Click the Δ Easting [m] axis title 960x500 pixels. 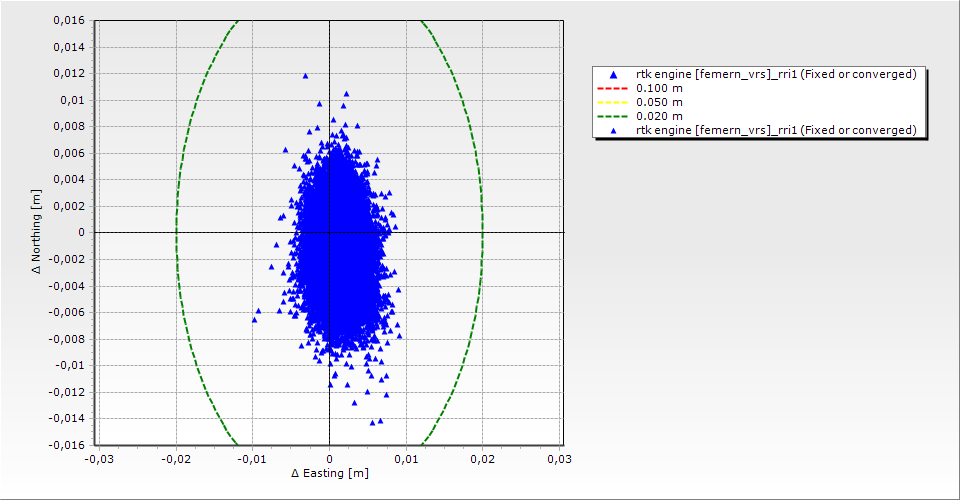point(329,473)
